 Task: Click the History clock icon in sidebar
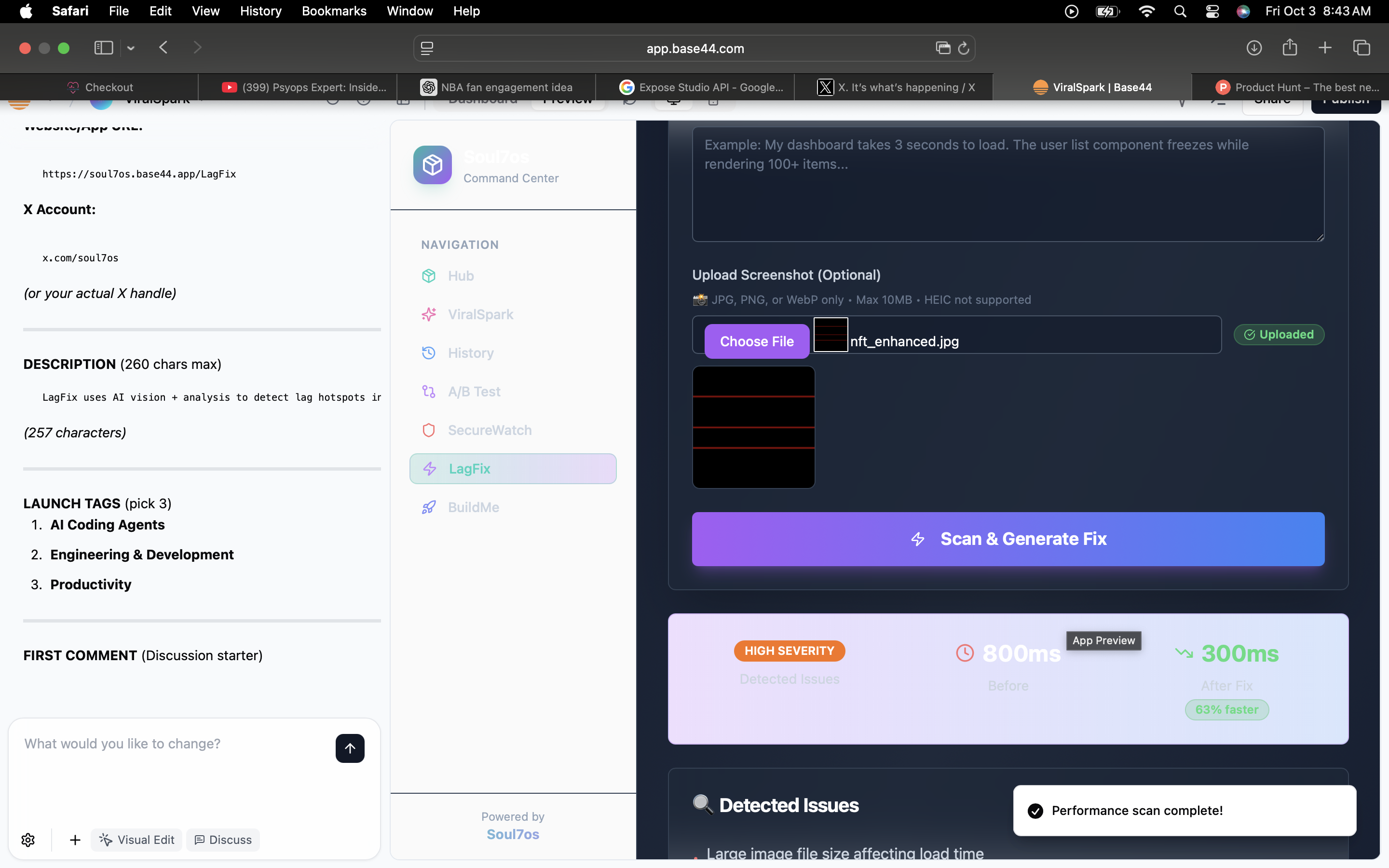429,353
